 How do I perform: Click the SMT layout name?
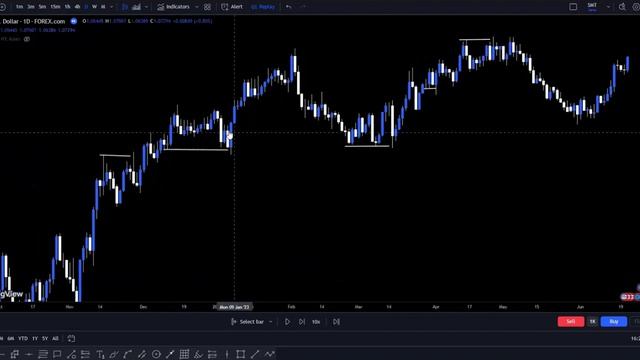592,6
